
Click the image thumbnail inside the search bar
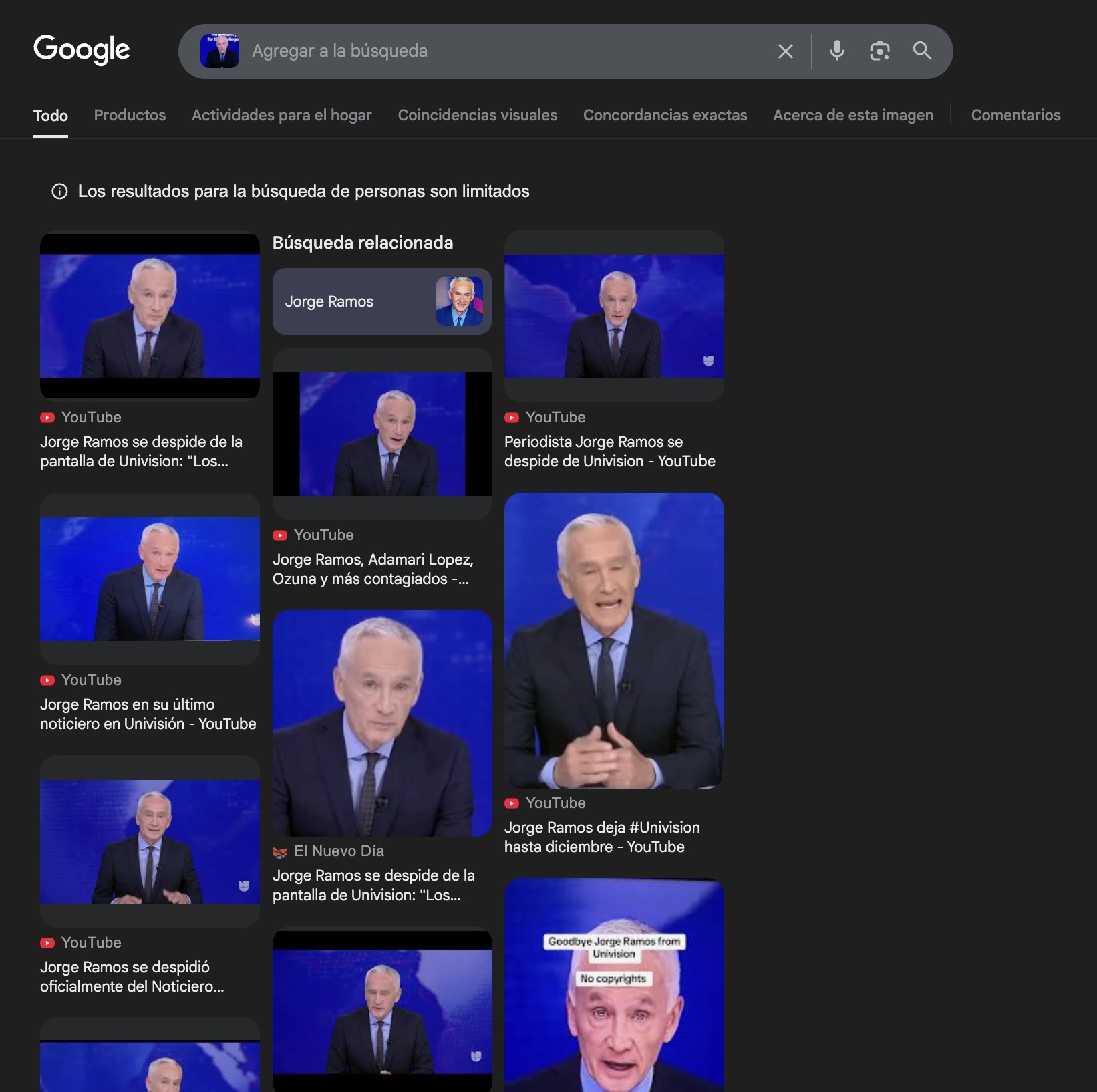coord(220,51)
